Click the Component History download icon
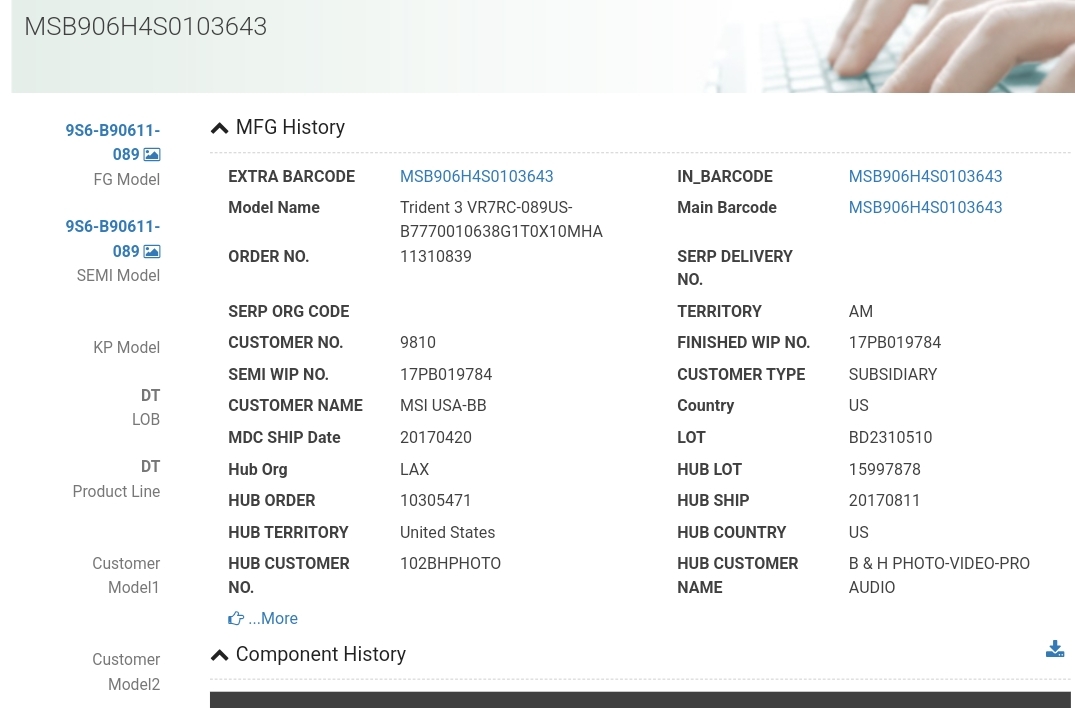The height and width of the screenshot is (708, 1075). (x=1055, y=649)
